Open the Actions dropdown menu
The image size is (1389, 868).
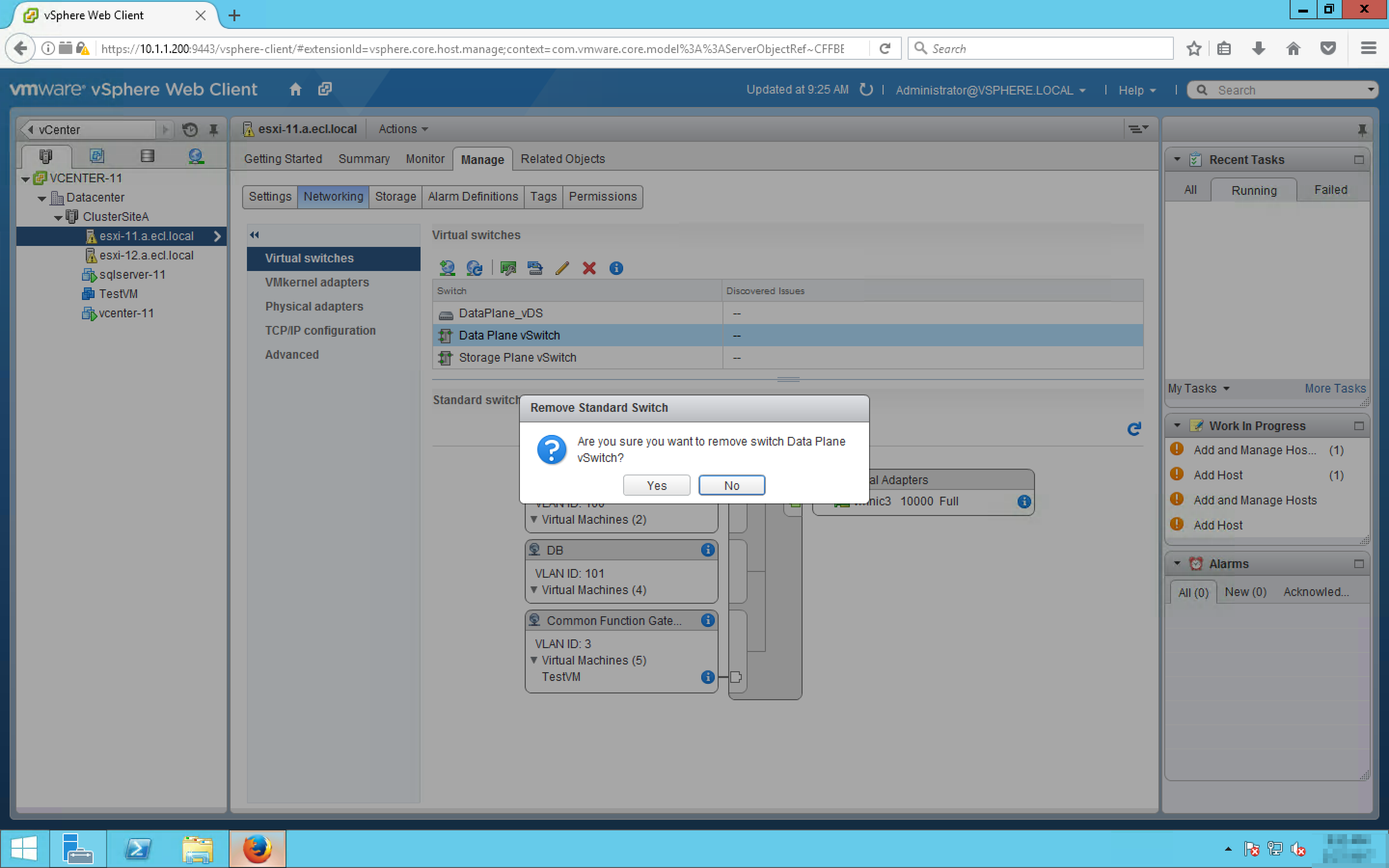pos(403,129)
